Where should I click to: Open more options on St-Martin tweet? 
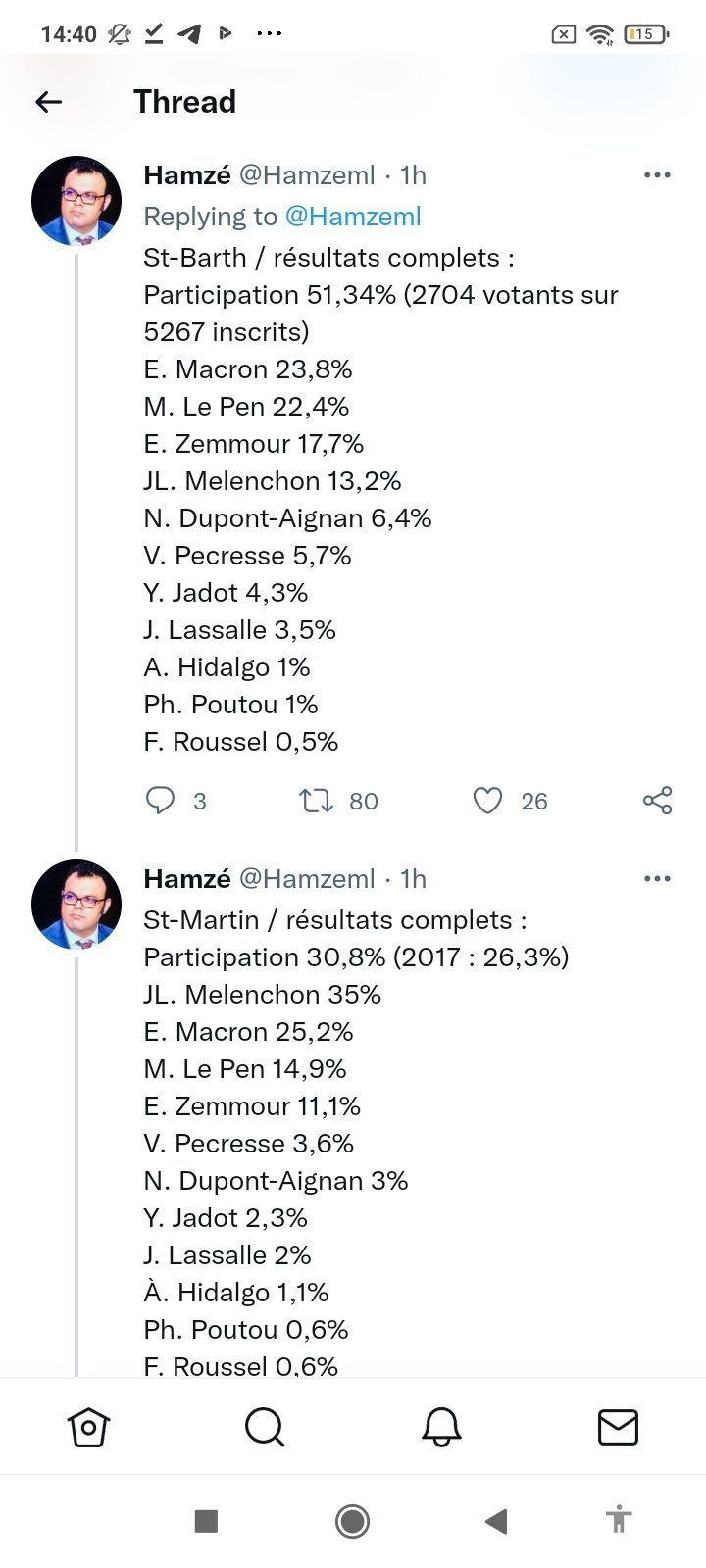coord(657,879)
